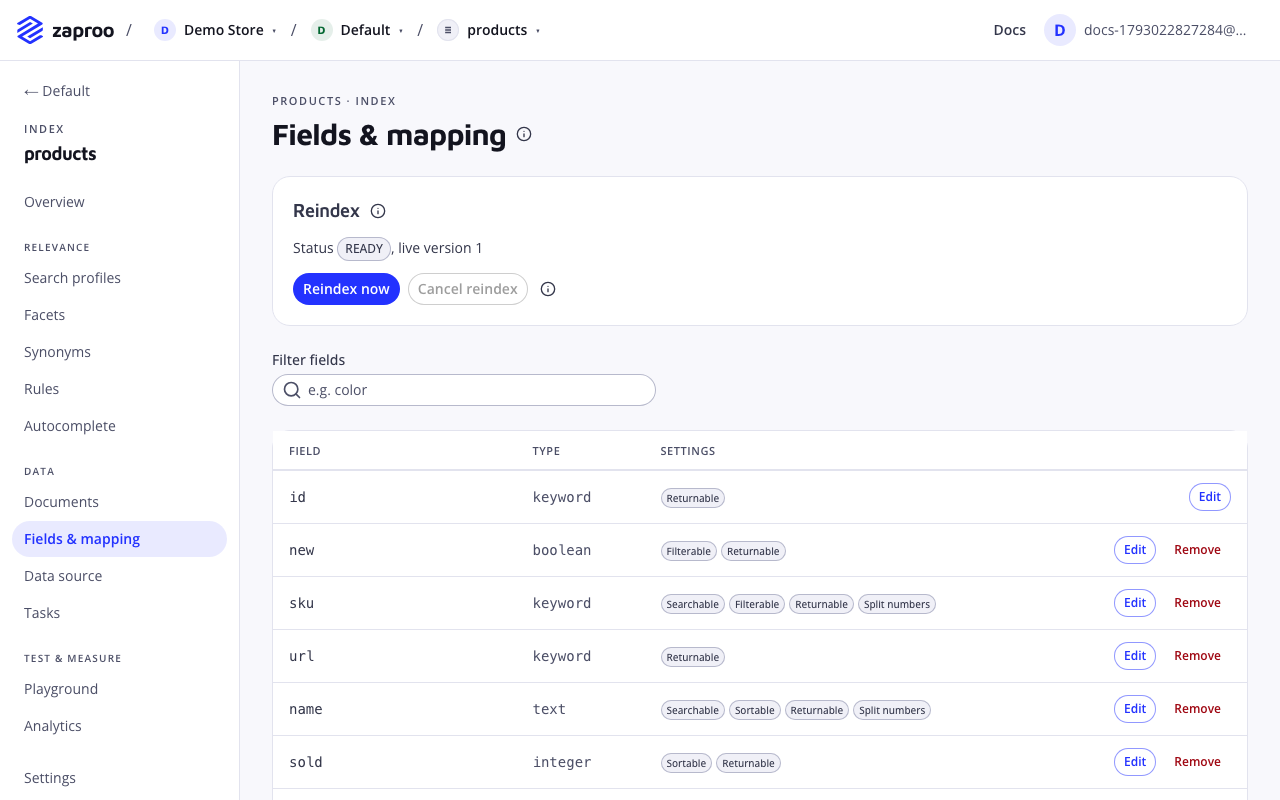Click Reindex now button
This screenshot has width=1280, height=800.
(x=346, y=289)
